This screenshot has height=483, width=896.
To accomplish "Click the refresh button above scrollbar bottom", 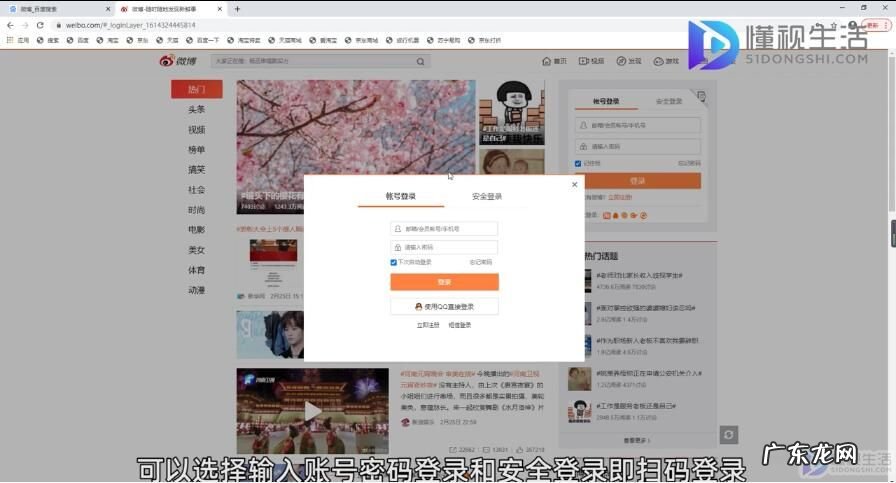I will tap(729, 435).
